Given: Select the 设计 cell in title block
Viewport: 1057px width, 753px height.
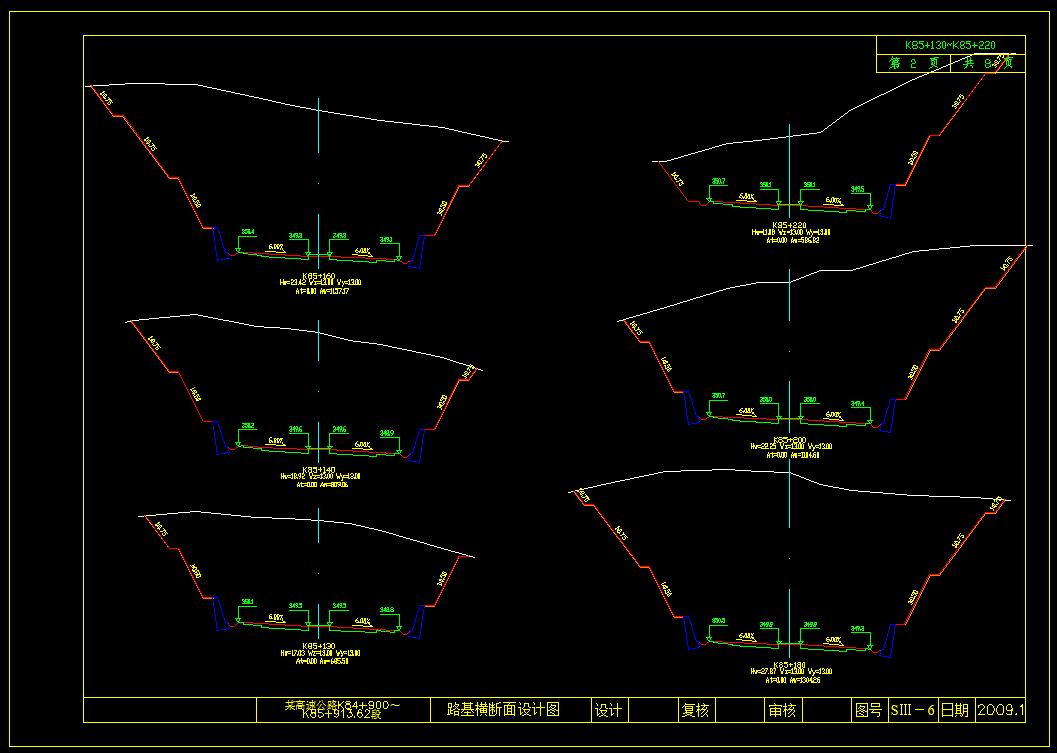Looking at the screenshot, I should pyautogui.click(x=608, y=710).
